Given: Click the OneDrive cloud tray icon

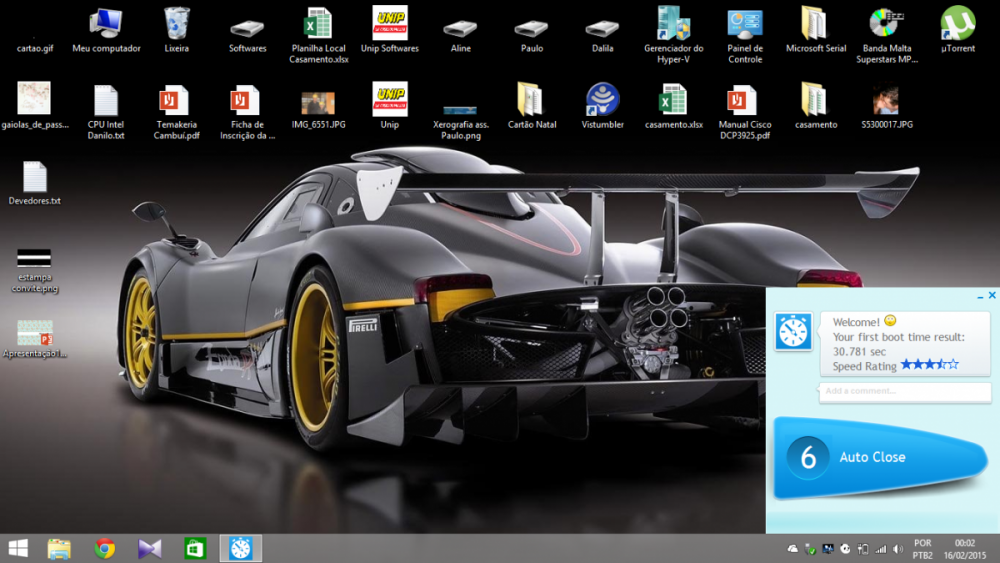Looking at the screenshot, I should pos(793,549).
